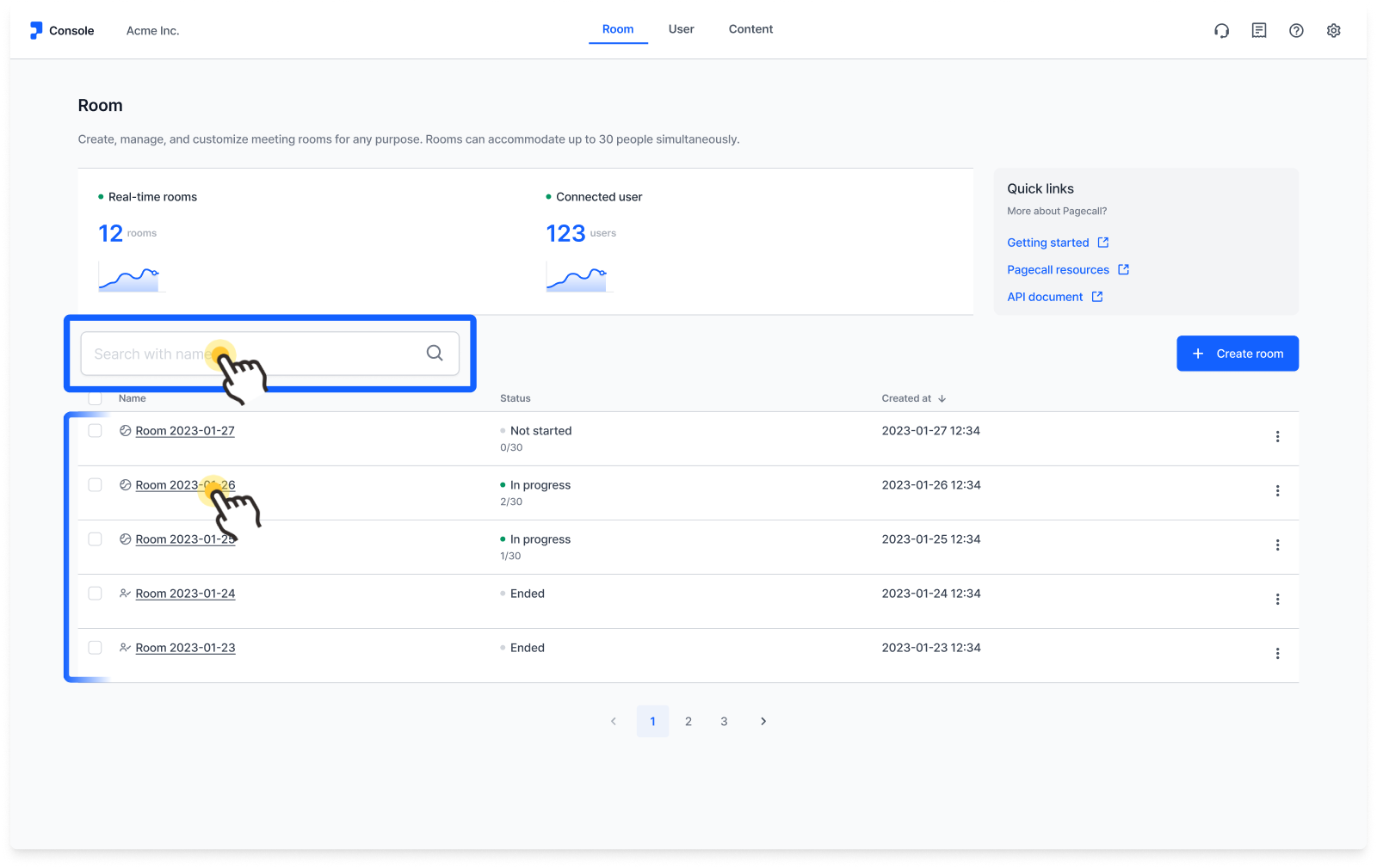Click the Pagecall Console logo icon
The height and width of the screenshot is (868, 1377).
pos(36,31)
